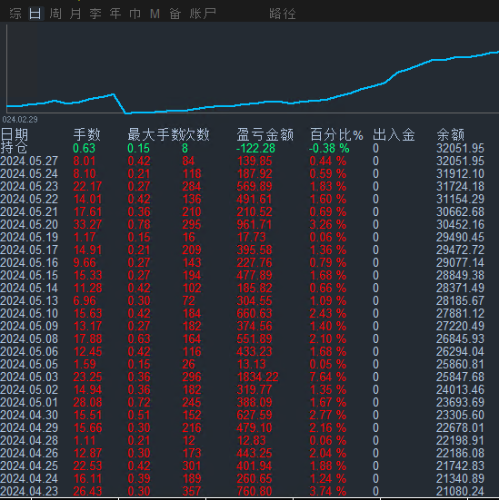The width and height of the screenshot is (499, 500).
Task: Click the 961.71 profit value
Action: [x=254, y=225]
